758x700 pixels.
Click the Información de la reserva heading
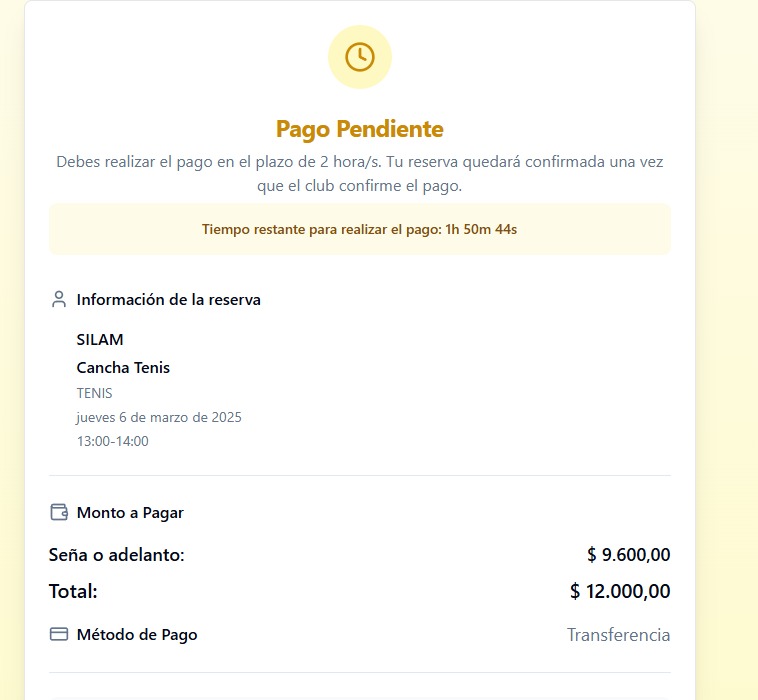(168, 299)
